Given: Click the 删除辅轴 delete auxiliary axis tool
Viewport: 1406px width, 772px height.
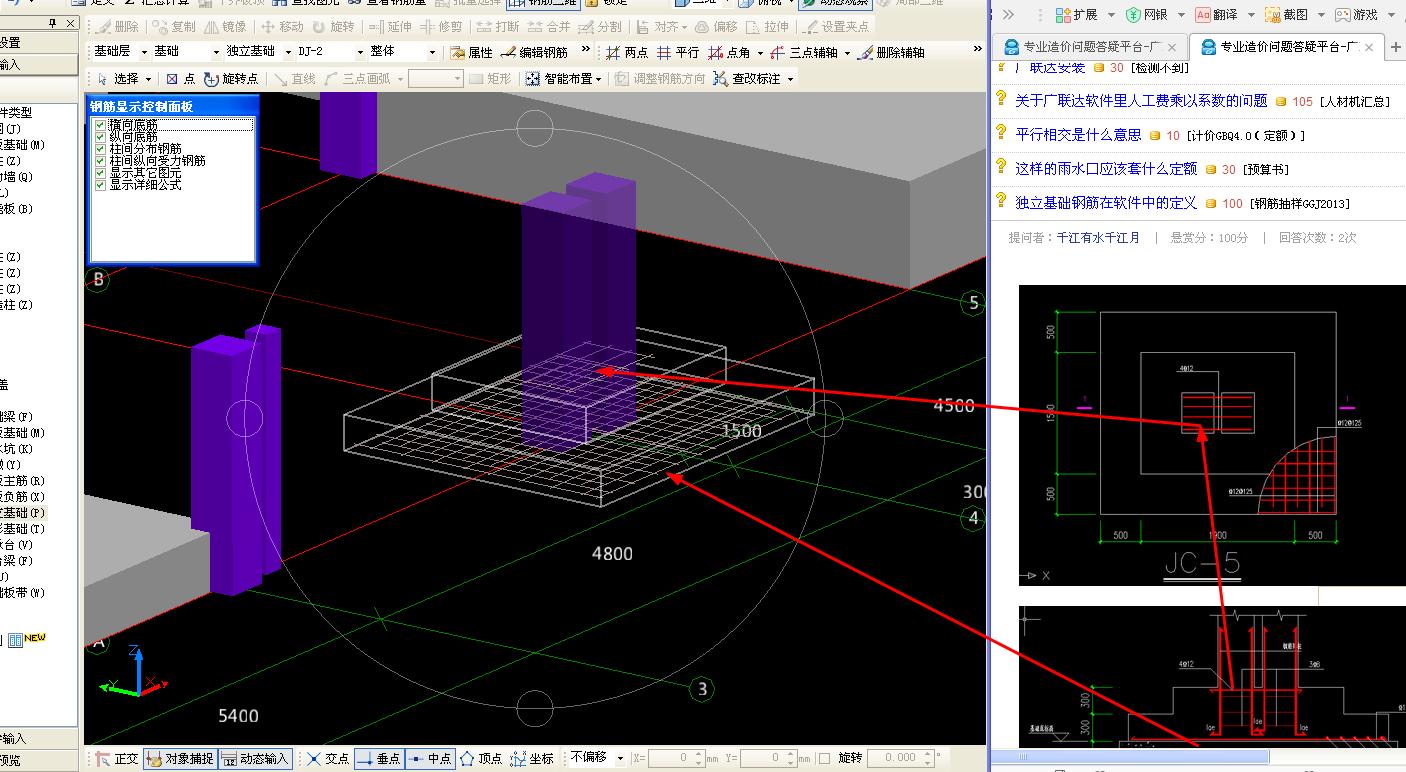Looking at the screenshot, I should click(x=891, y=52).
